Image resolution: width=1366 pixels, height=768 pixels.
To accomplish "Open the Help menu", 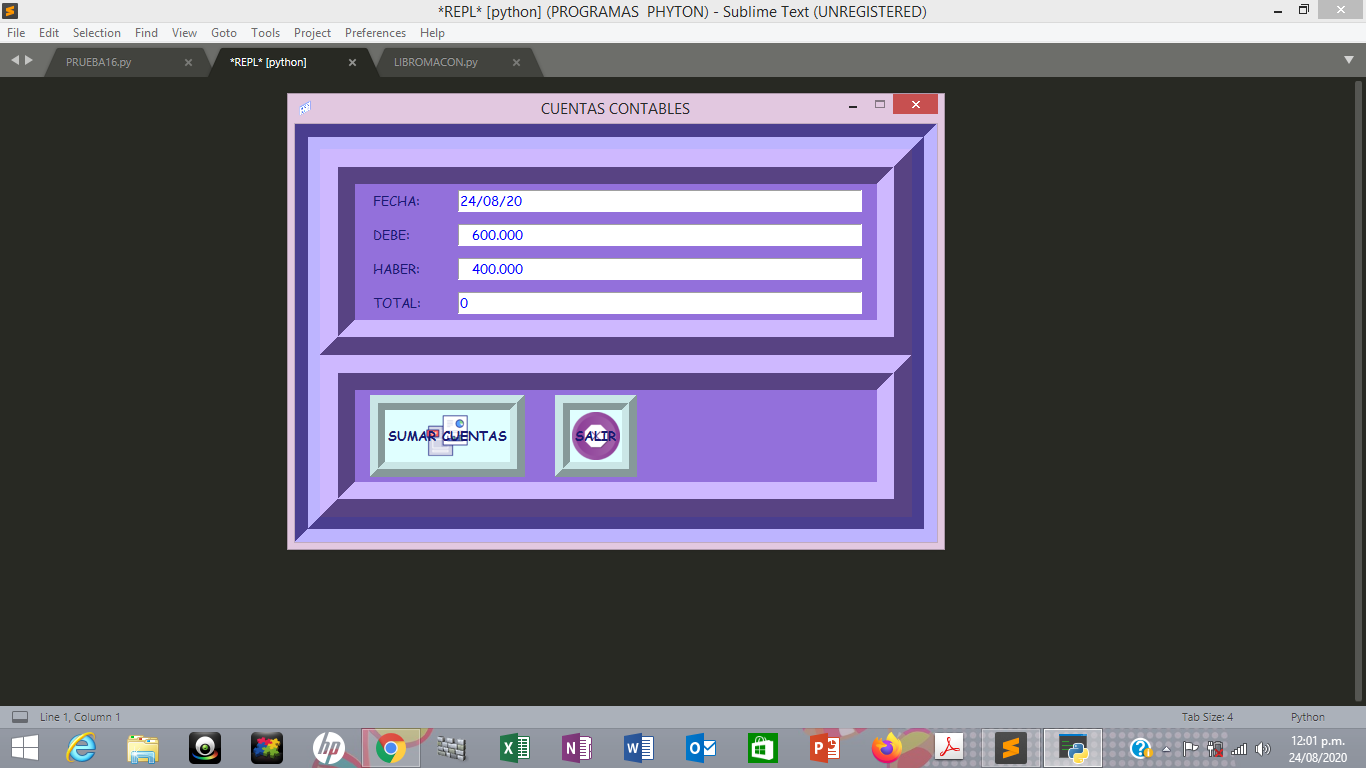I will tap(432, 33).
